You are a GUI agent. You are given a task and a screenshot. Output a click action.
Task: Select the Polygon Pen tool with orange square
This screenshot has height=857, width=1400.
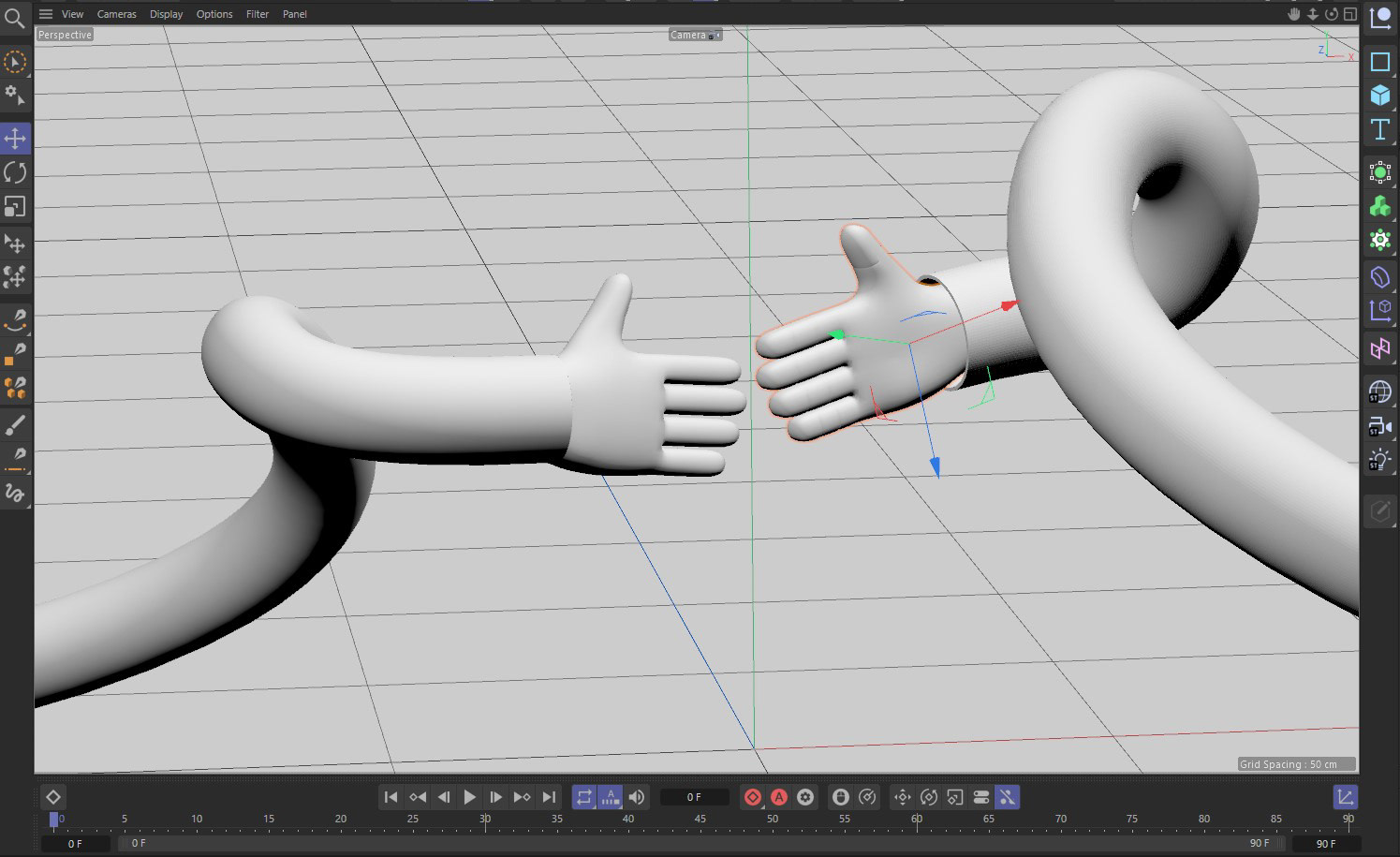[x=15, y=354]
